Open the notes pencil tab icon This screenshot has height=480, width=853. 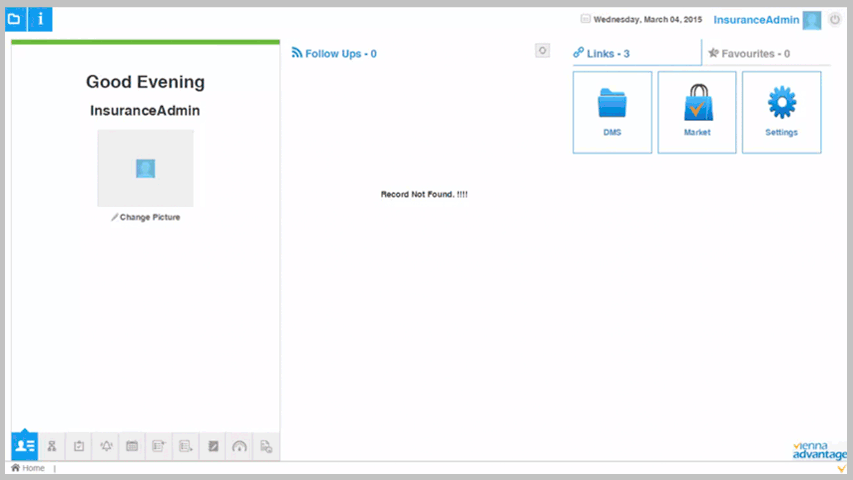click(213, 446)
